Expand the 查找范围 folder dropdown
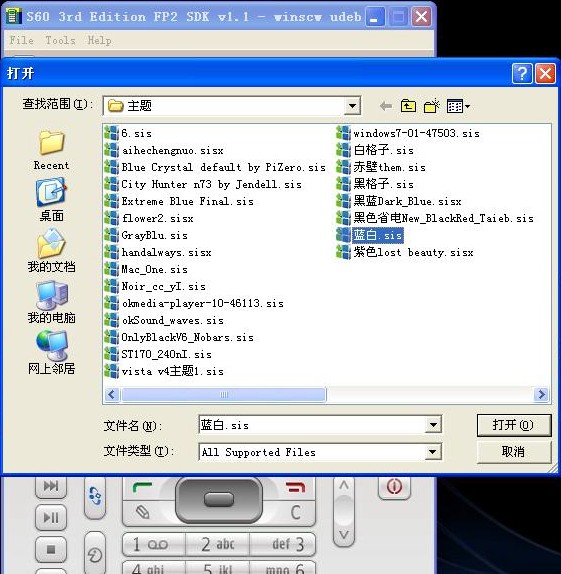This screenshot has width=561, height=574. (352, 106)
